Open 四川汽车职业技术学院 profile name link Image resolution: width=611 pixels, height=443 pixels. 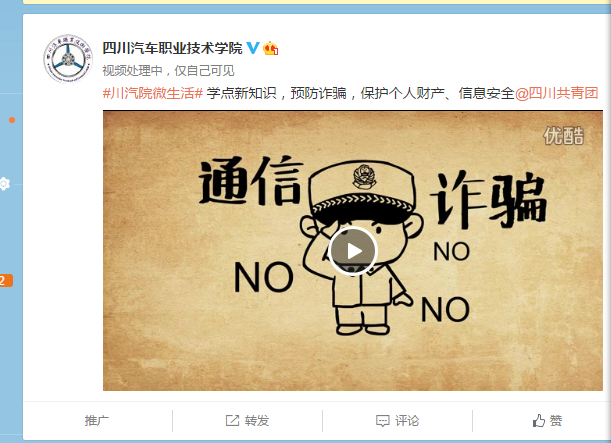pos(172,48)
